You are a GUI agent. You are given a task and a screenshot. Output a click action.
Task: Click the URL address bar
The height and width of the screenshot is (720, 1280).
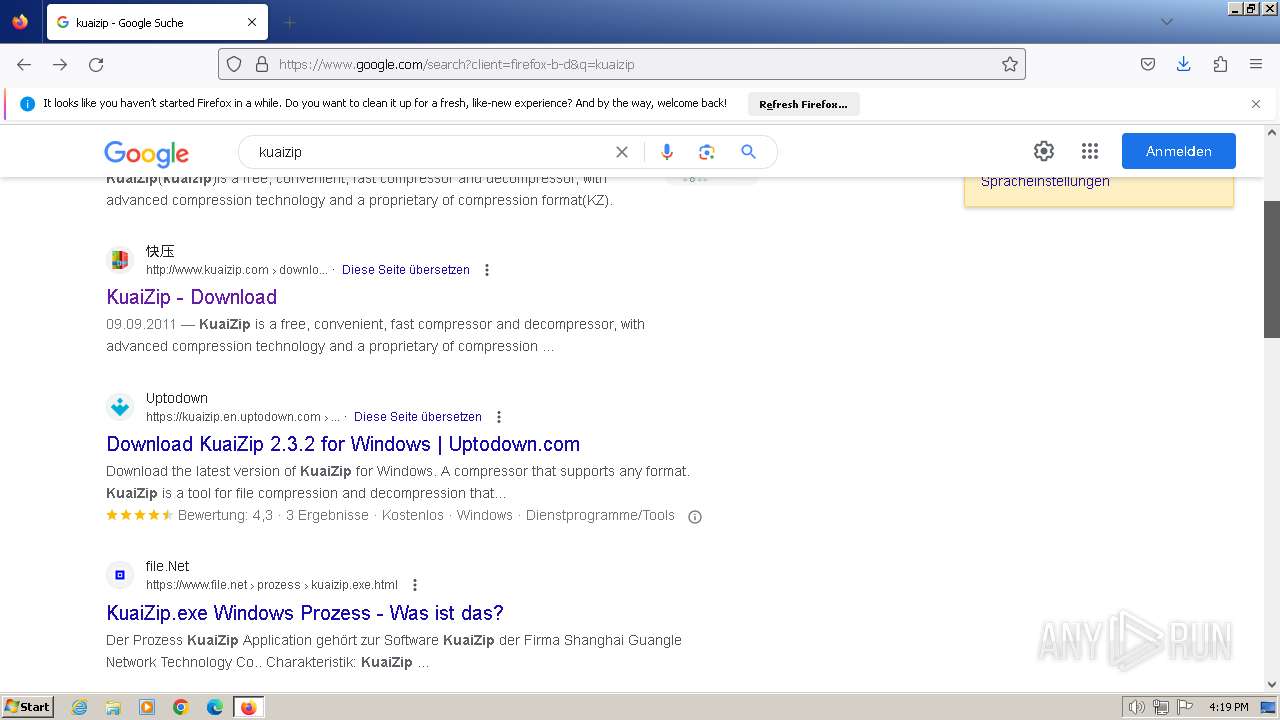tap(622, 64)
